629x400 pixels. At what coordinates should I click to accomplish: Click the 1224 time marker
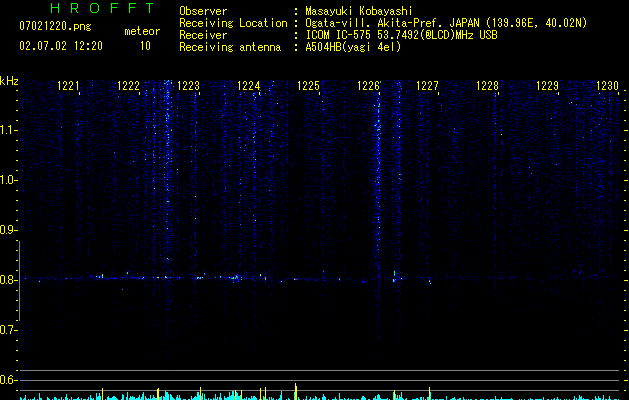[x=248, y=86]
